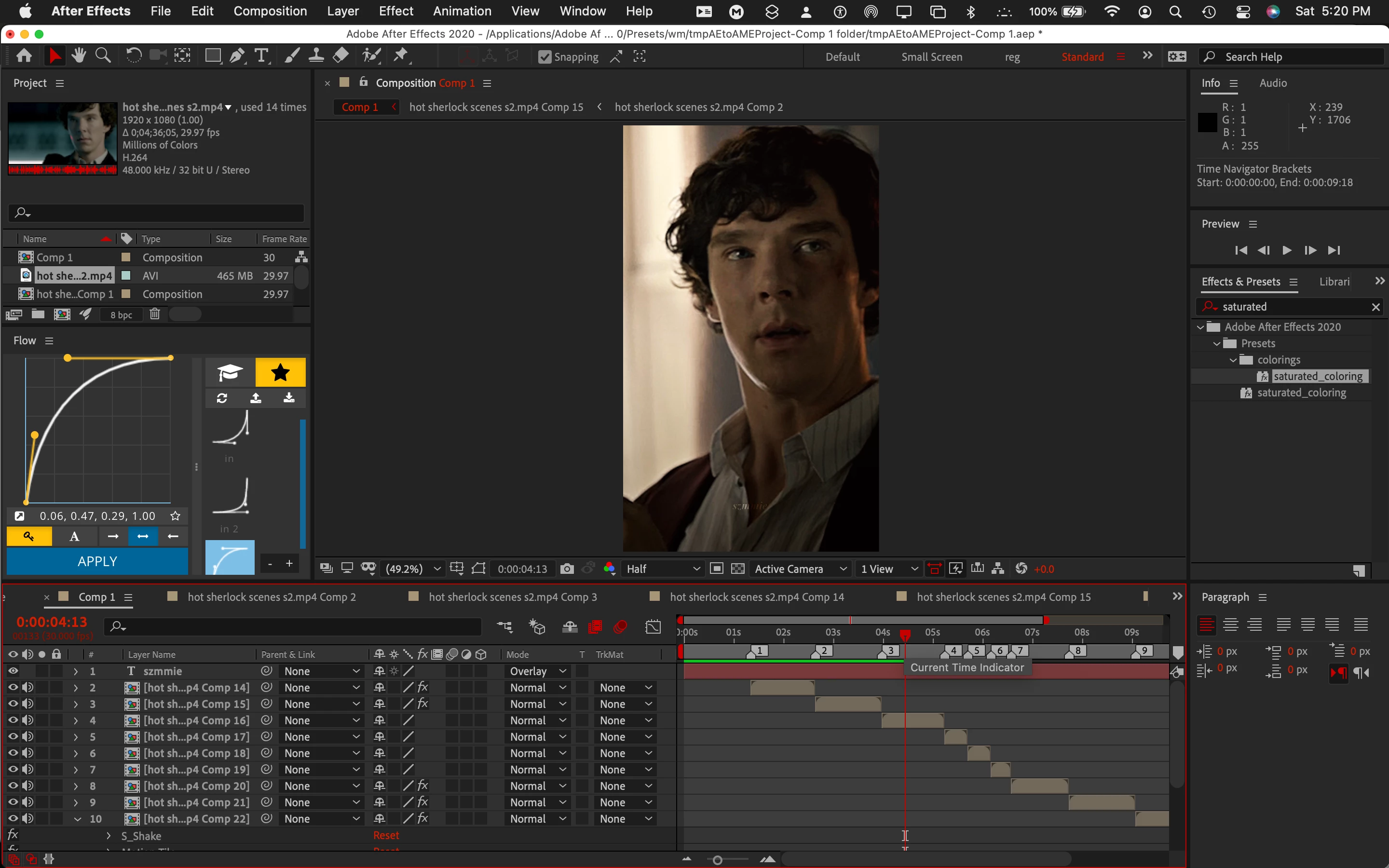The width and height of the screenshot is (1389, 868).
Task: Mute audio of Comp 14 layer
Action: (x=27, y=687)
